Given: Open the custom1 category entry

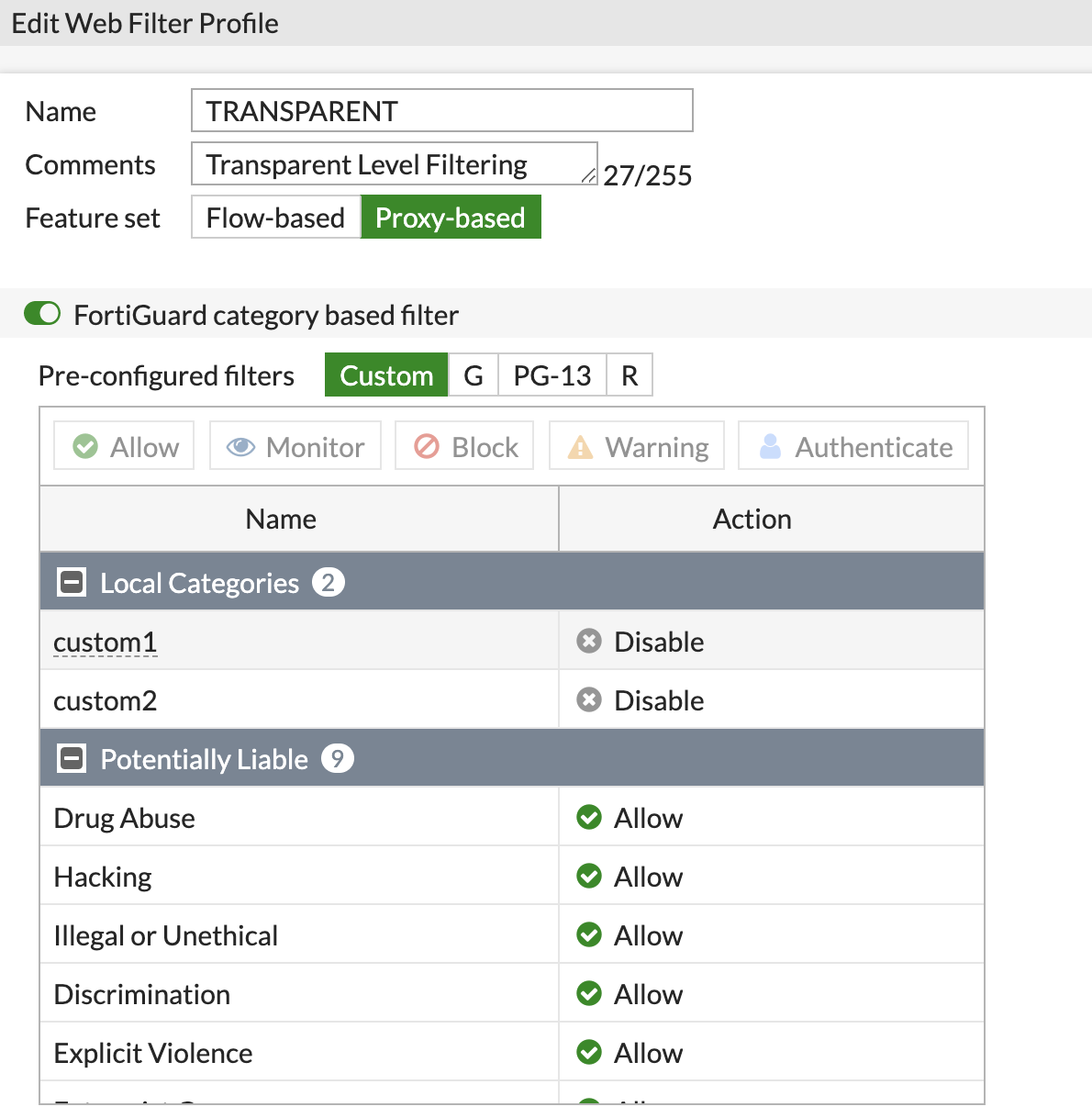Looking at the screenshot, I should coord(105,641).
